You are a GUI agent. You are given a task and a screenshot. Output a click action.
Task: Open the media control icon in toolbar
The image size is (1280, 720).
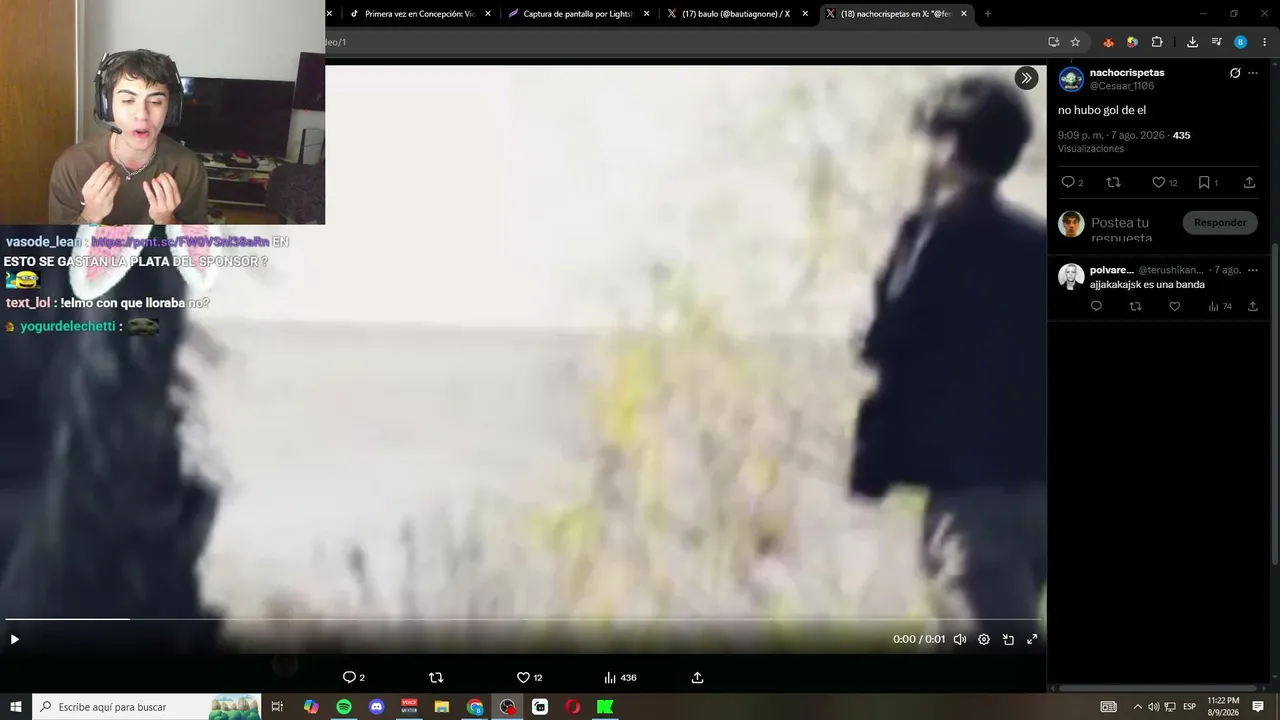click(1216, 42)
